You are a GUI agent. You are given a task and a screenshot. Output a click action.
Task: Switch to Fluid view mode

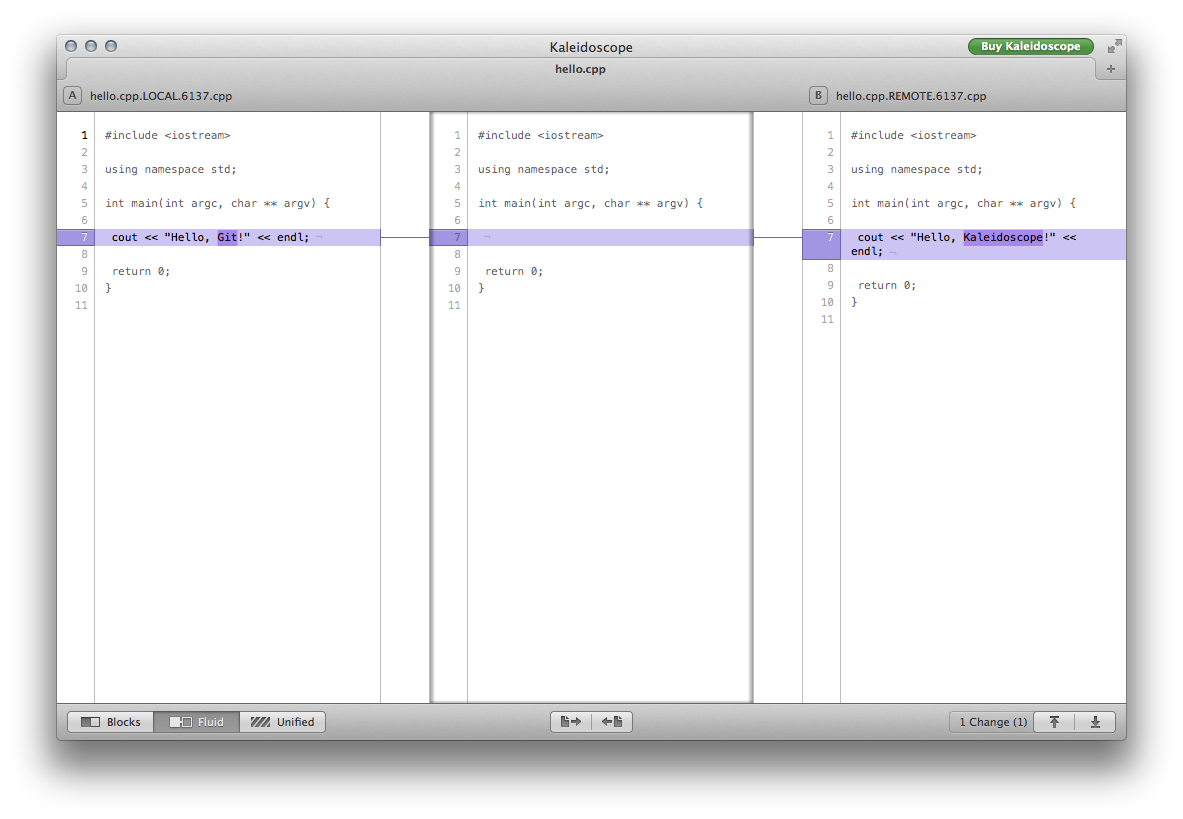click(x=197, y=722)
